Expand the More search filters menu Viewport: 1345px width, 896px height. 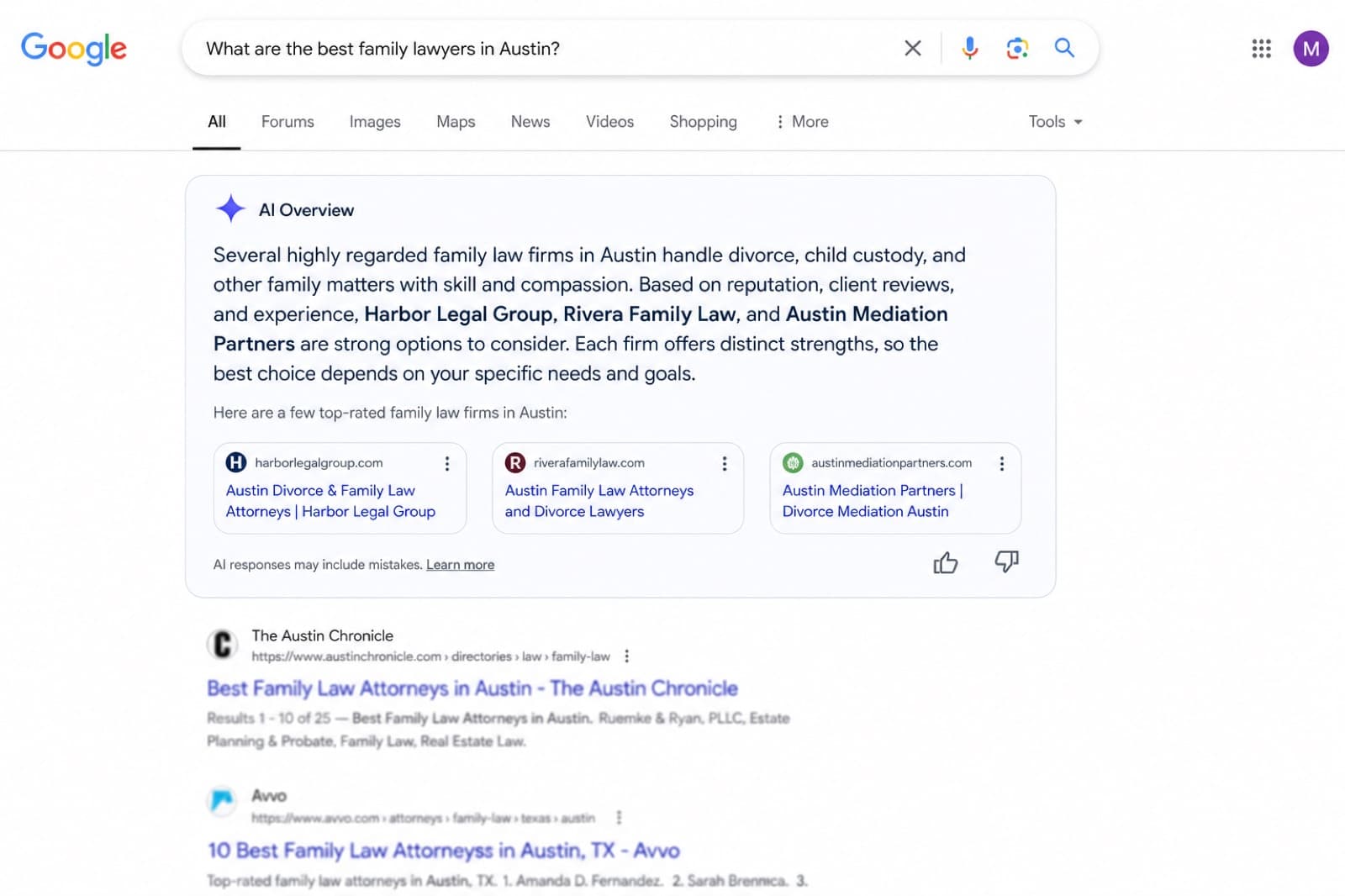pyautogui.click(x=802, y=122)
